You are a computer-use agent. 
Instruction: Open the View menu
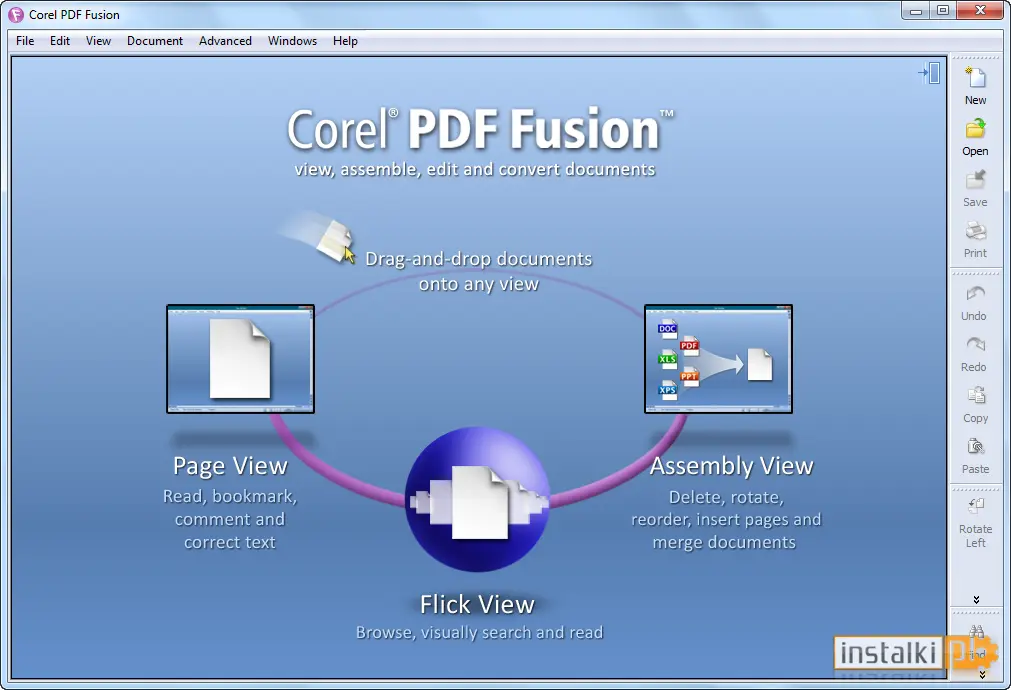[98, 41]
